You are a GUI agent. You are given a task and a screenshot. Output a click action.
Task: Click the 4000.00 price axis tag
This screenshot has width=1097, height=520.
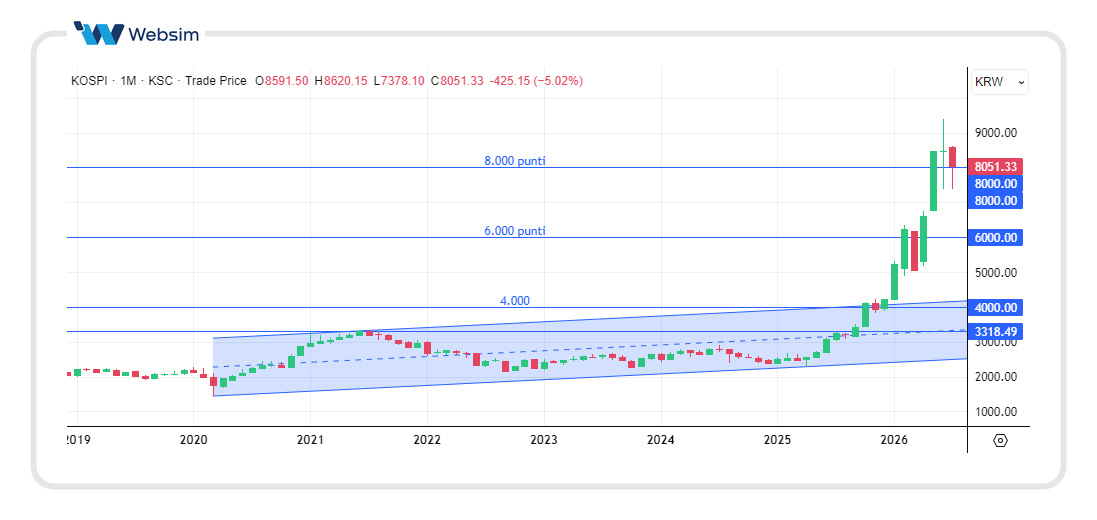click(996, 307)
